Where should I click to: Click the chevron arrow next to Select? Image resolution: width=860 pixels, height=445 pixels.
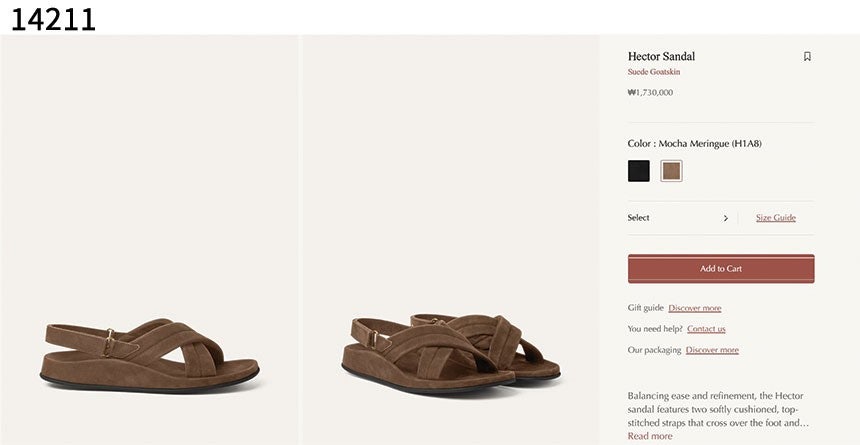pyautogui.click(x=726, y=218)
